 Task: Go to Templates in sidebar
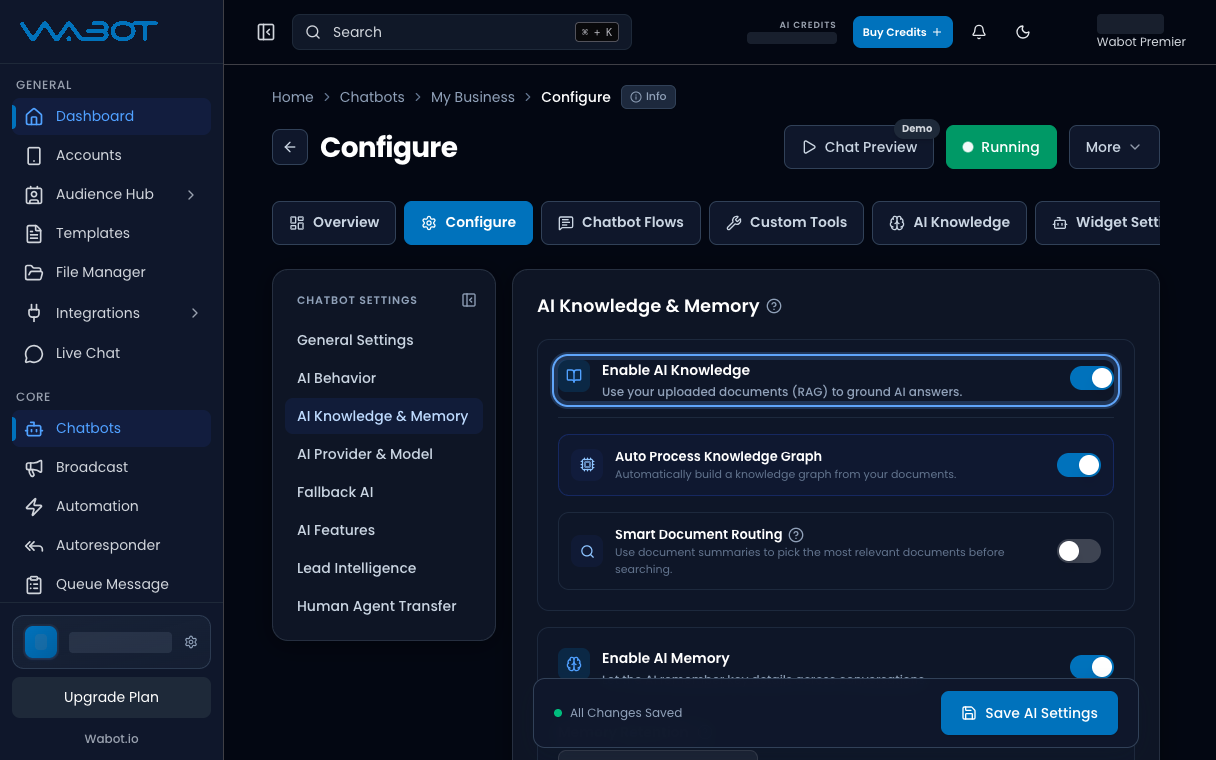[x=112, y=233]
